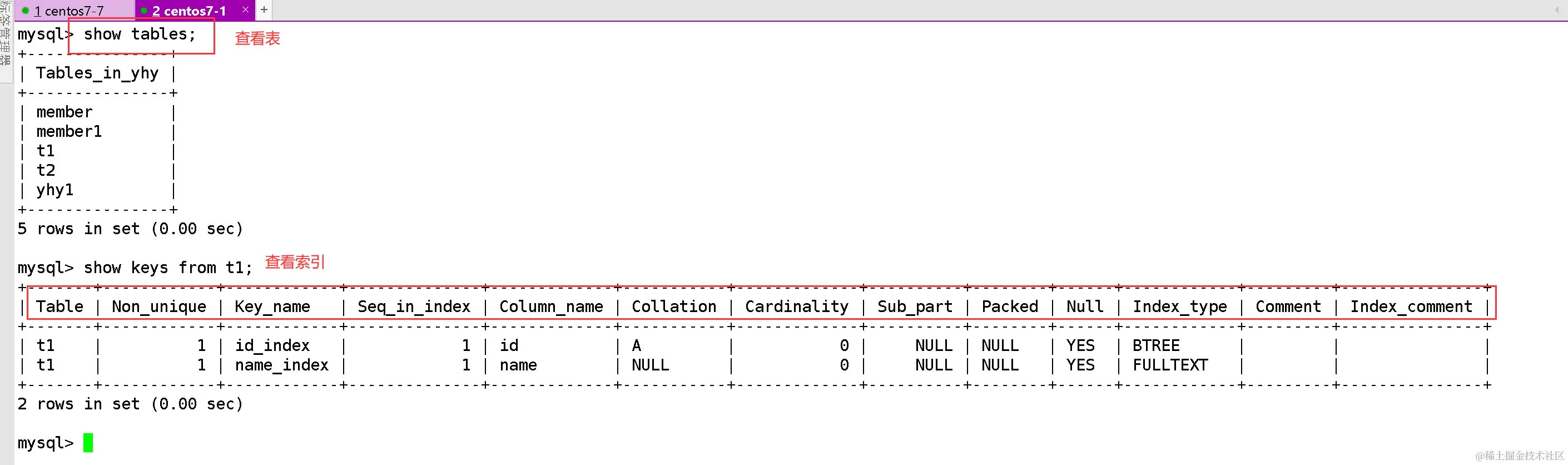Click the "id_index" key name value
The width and height of the screenshot is (1568, 465).
pos(272,346)
